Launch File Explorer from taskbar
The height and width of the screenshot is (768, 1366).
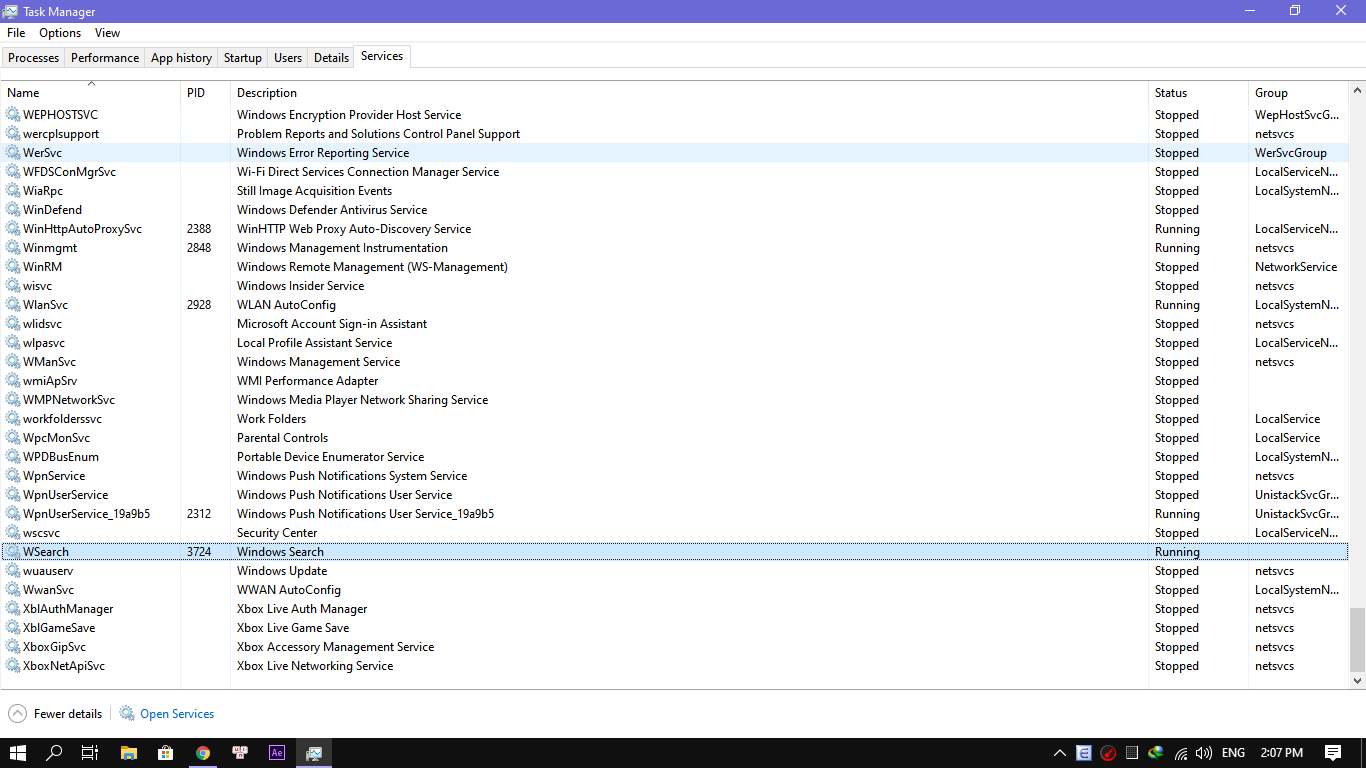[x=128, y=753]
